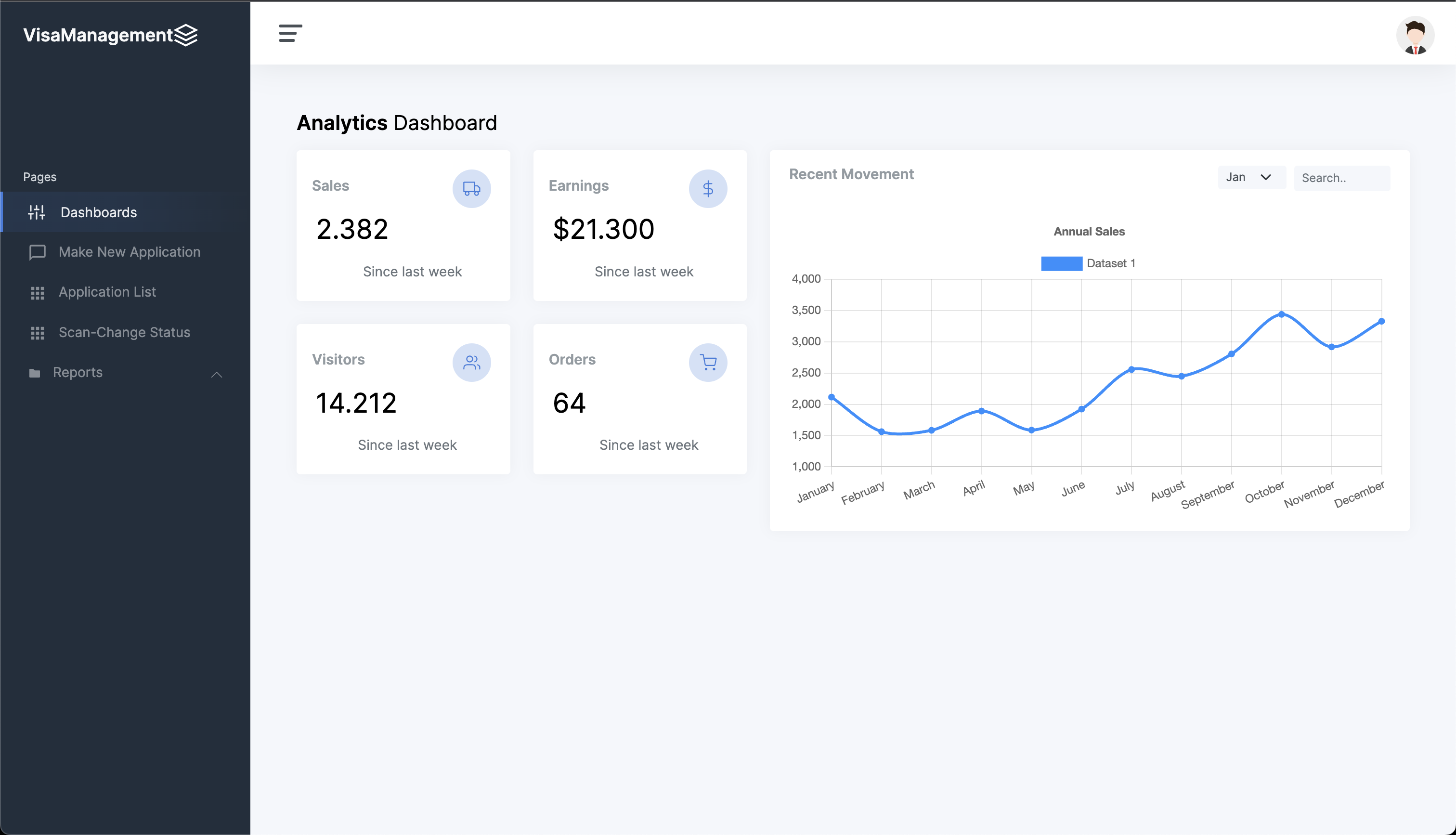The width and height of the screenshot is (1456, 835).
Task: Click the September axis label
Action: coord(1208,495)
